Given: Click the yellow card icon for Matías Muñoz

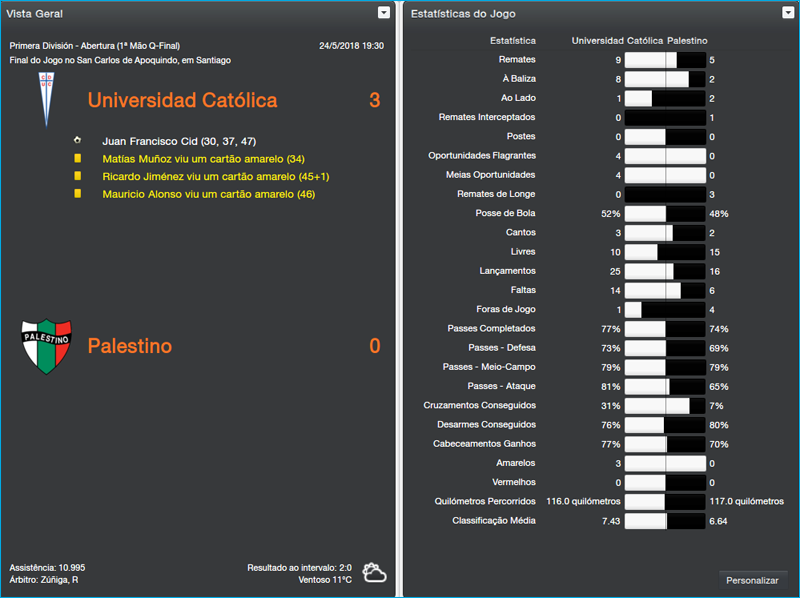Looking at the screenshot, I should [77, 158].
